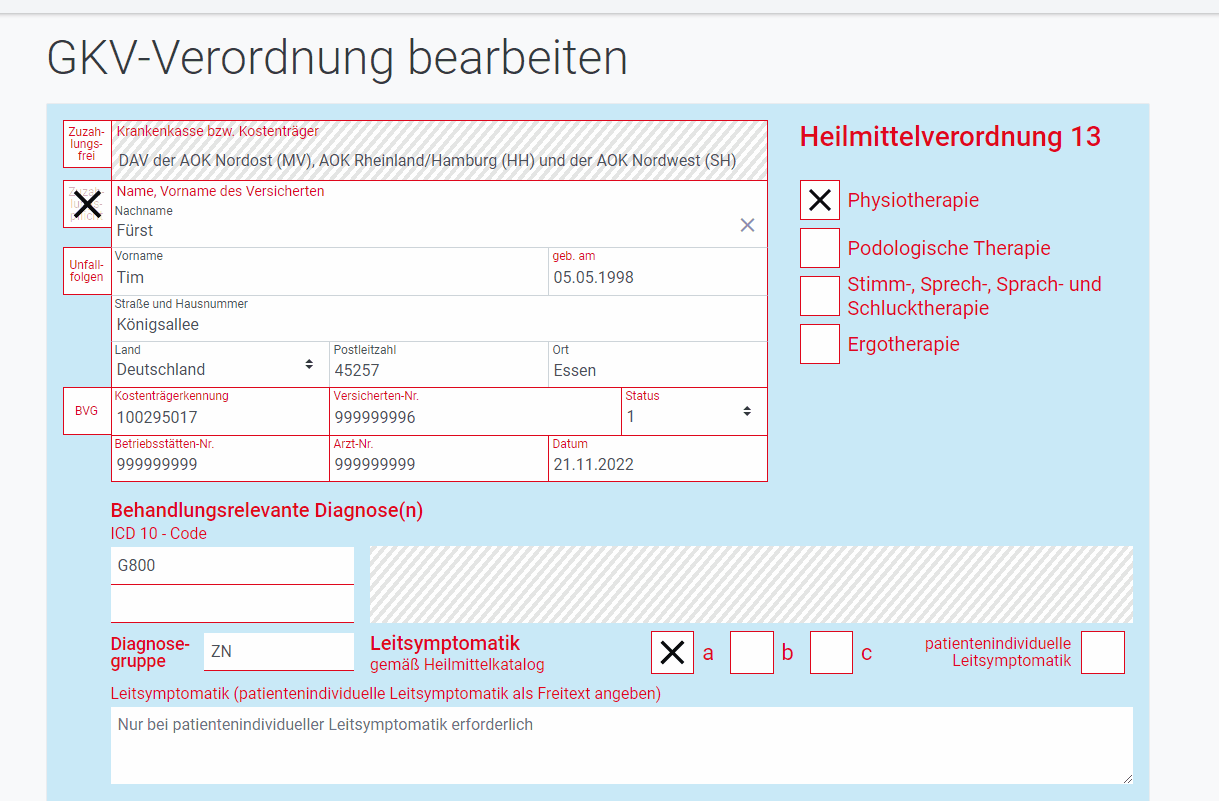1219x801 pixels.
Task: Open the Land dropdown showing Deutschland
Action: (x=220, y=364)
